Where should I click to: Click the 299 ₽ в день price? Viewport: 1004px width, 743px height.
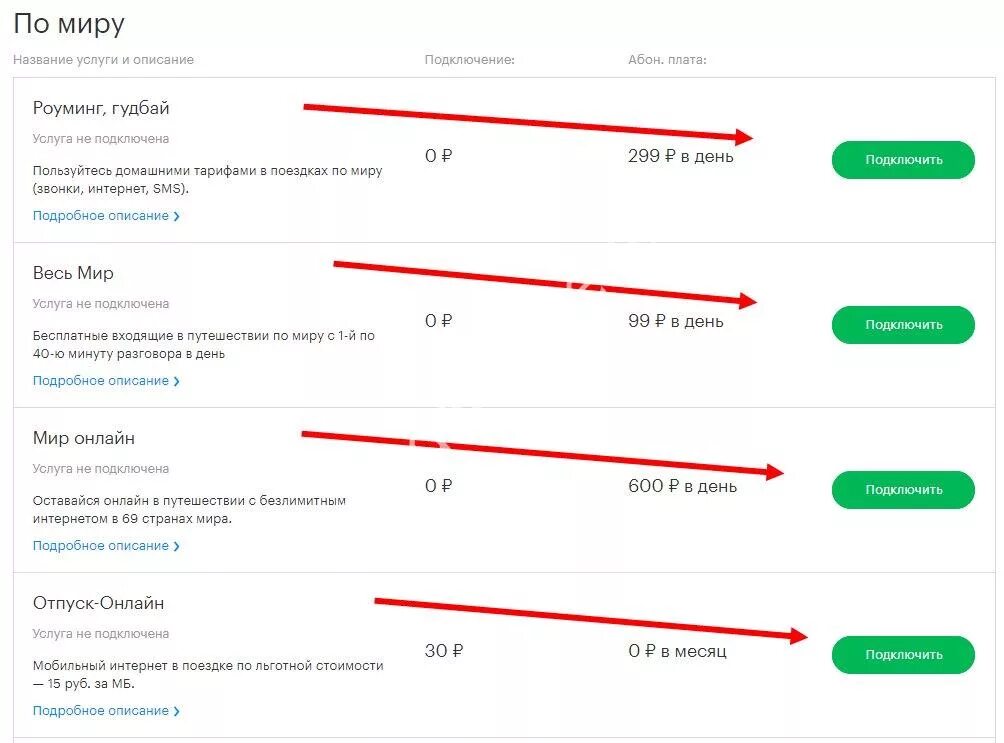tap(681, 156)
